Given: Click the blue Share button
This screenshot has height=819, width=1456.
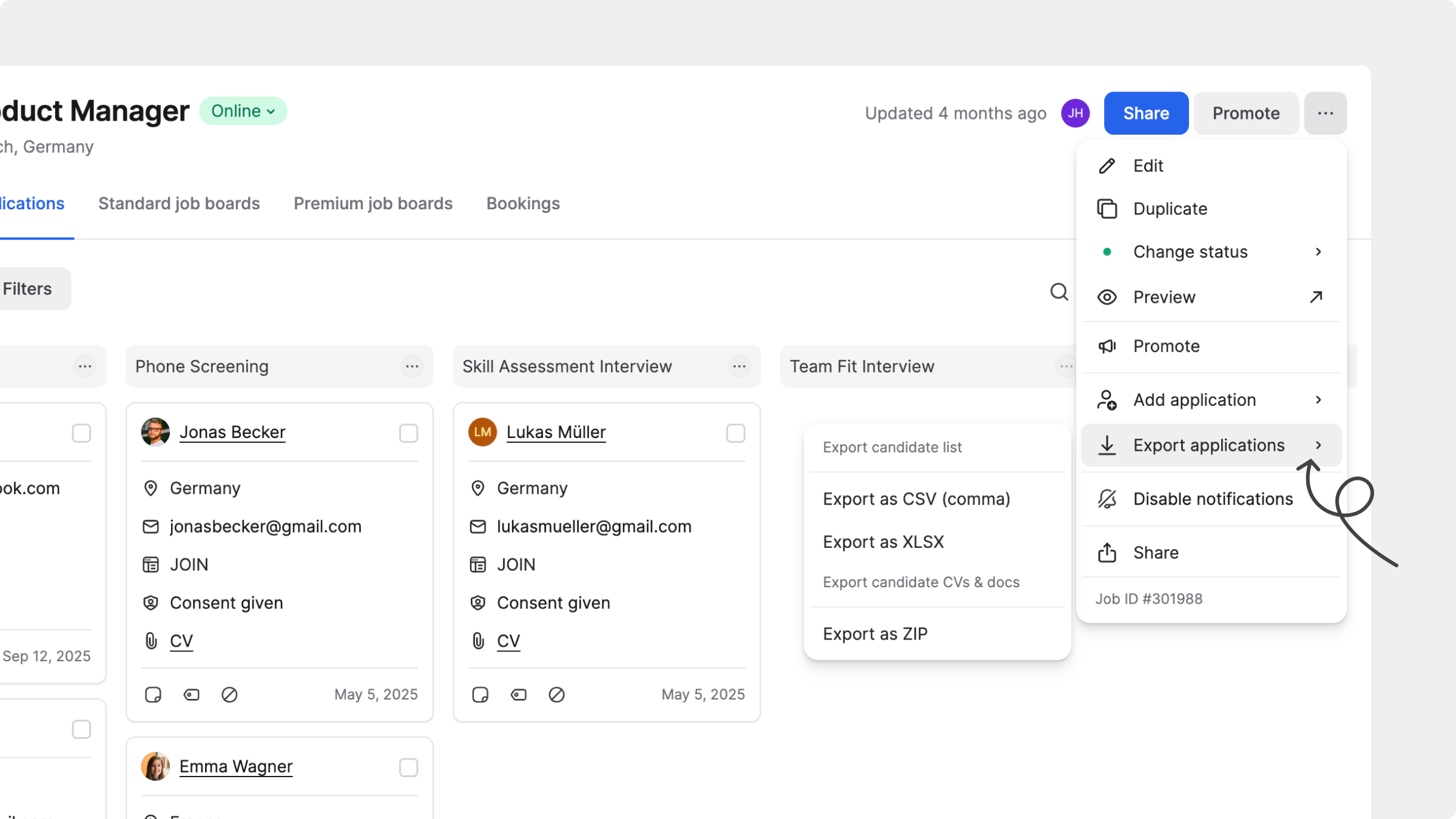Looking at the screenshot, I should pyautogui.click(x=1145, y=113).
